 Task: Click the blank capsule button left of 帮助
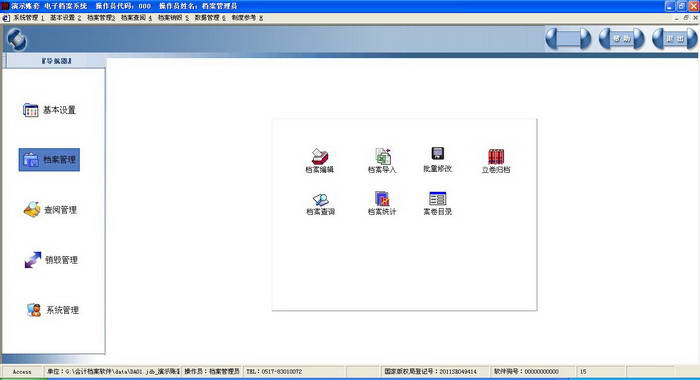568,39
